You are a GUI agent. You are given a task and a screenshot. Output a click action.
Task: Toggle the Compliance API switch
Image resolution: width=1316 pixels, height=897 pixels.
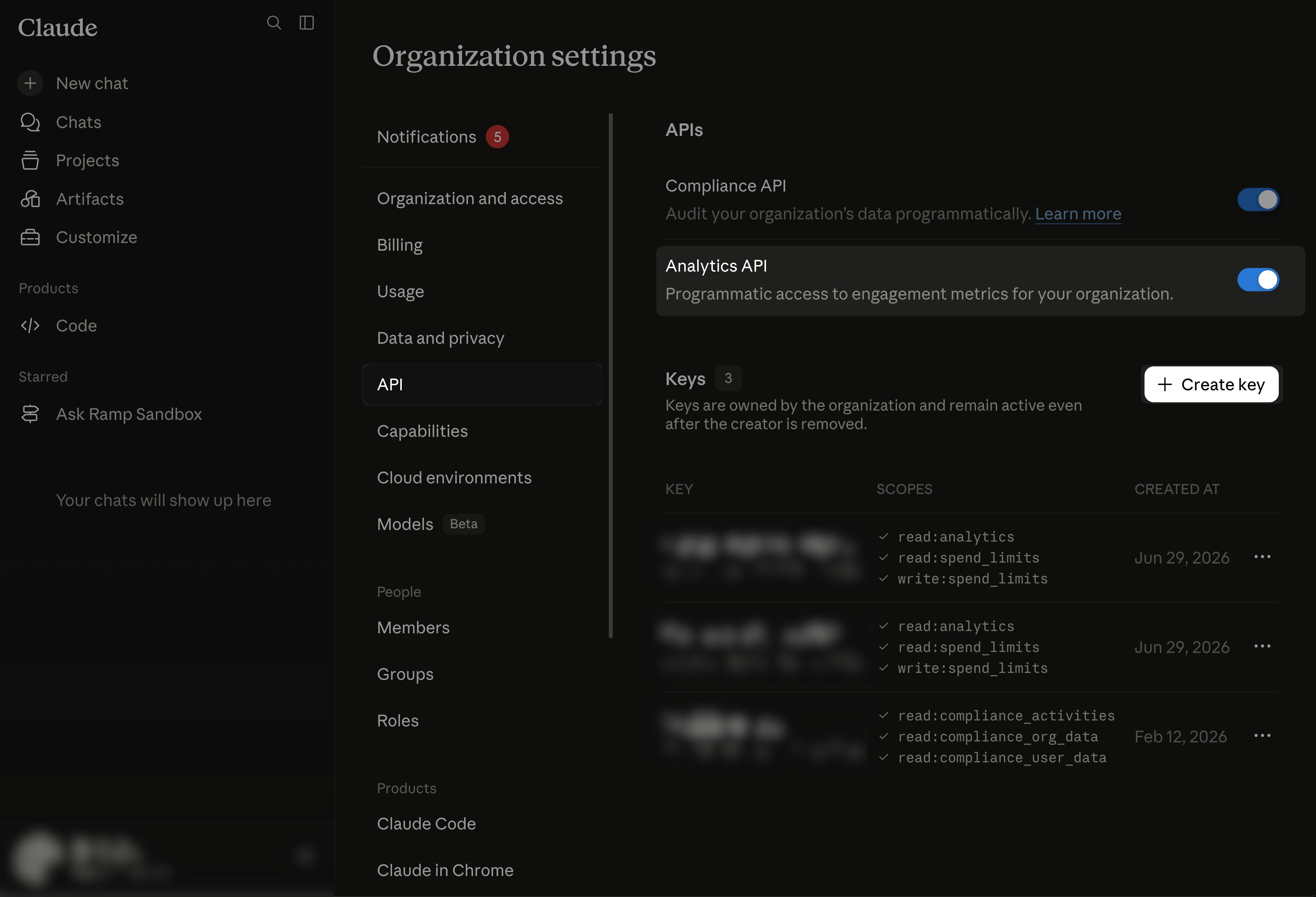click(1258, 199)
